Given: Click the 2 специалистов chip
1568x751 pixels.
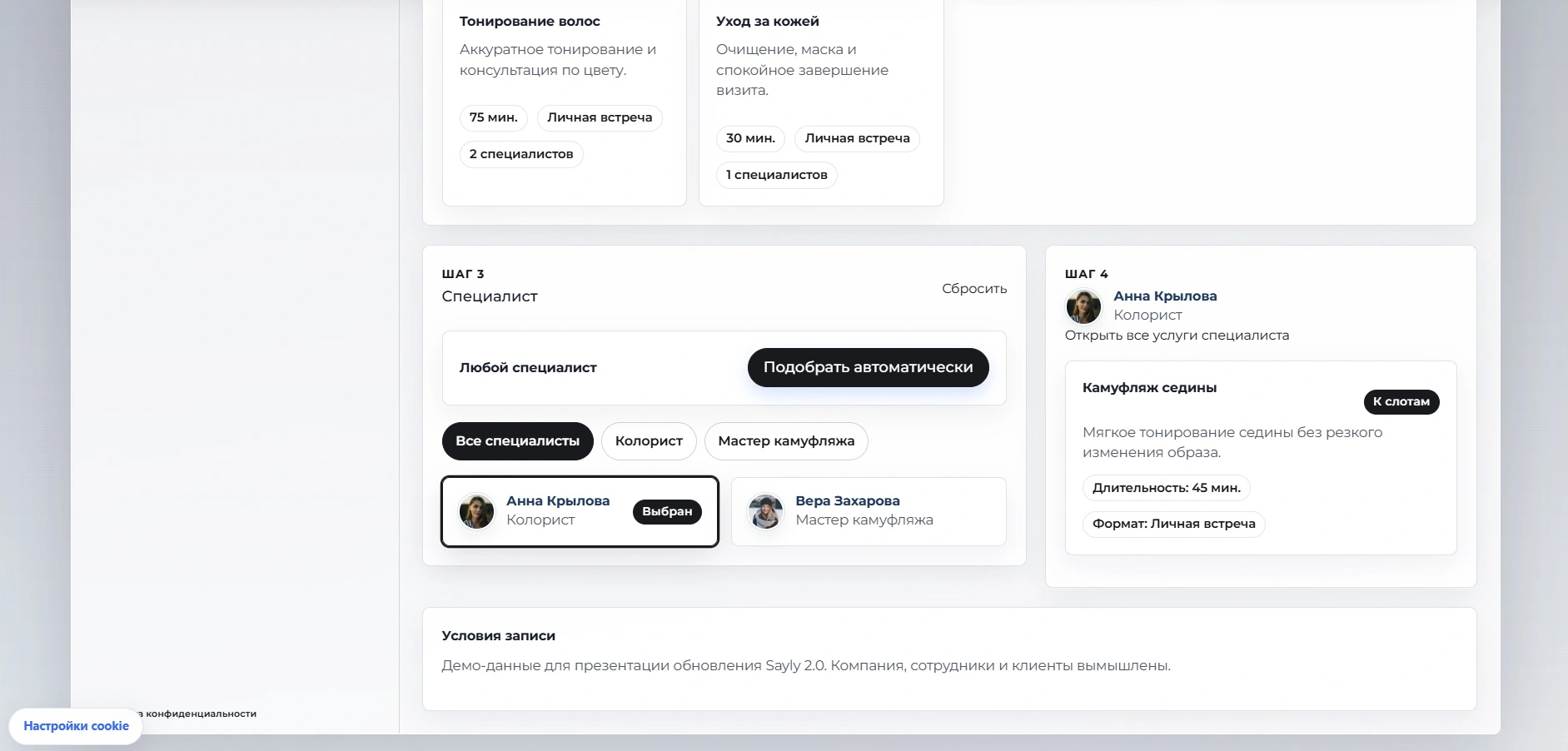Looking at the screenshot, I should click(521, 154).
